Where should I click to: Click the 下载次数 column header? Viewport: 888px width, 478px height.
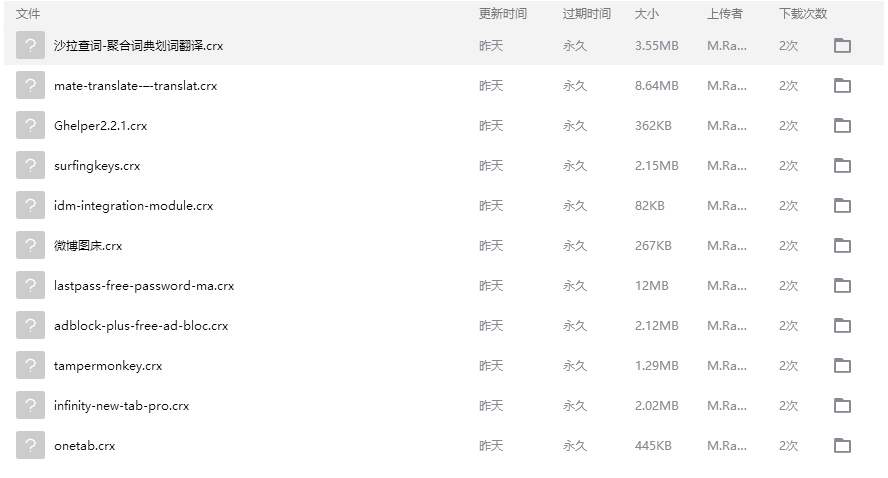point(803,14)
